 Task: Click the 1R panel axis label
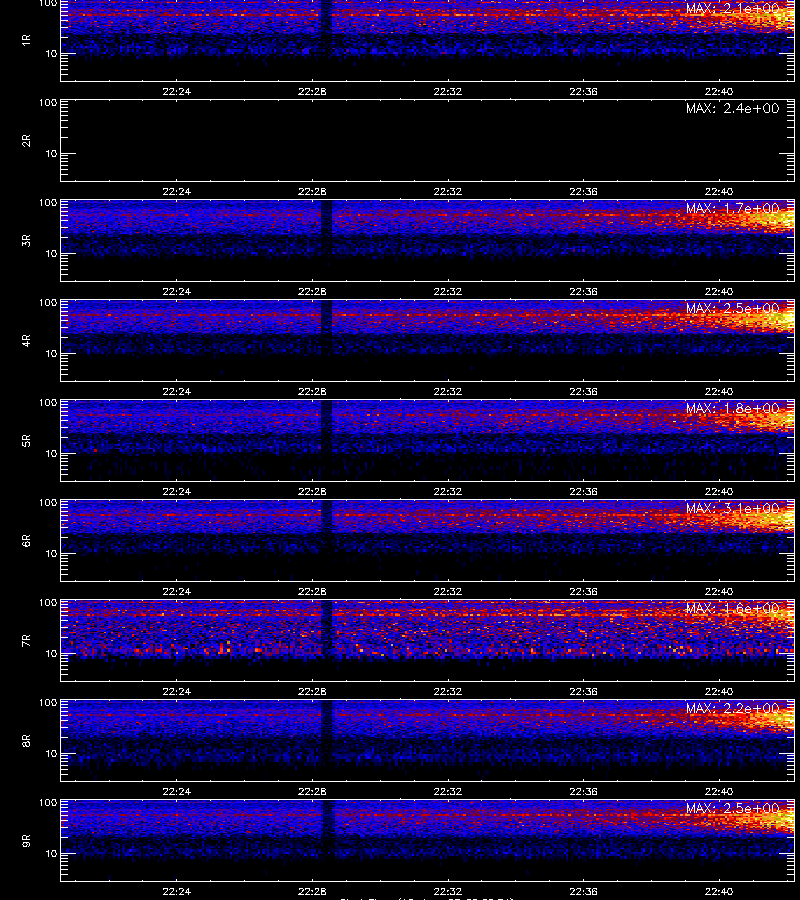pos(26,40)
